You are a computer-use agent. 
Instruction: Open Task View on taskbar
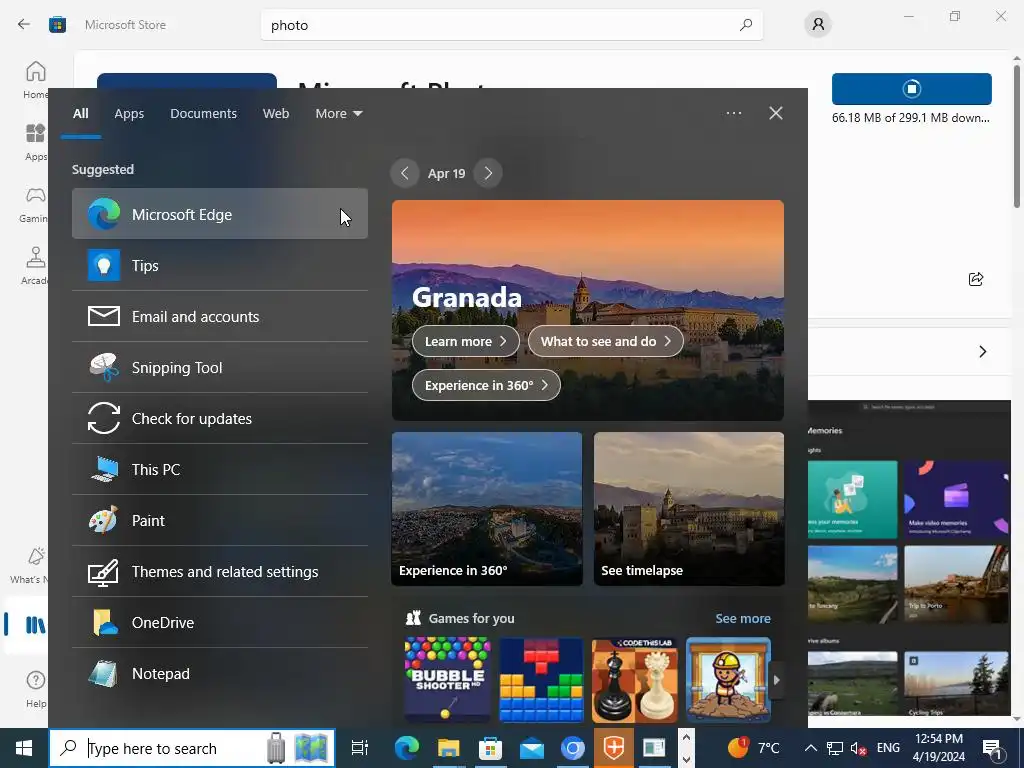coord(359,748)
